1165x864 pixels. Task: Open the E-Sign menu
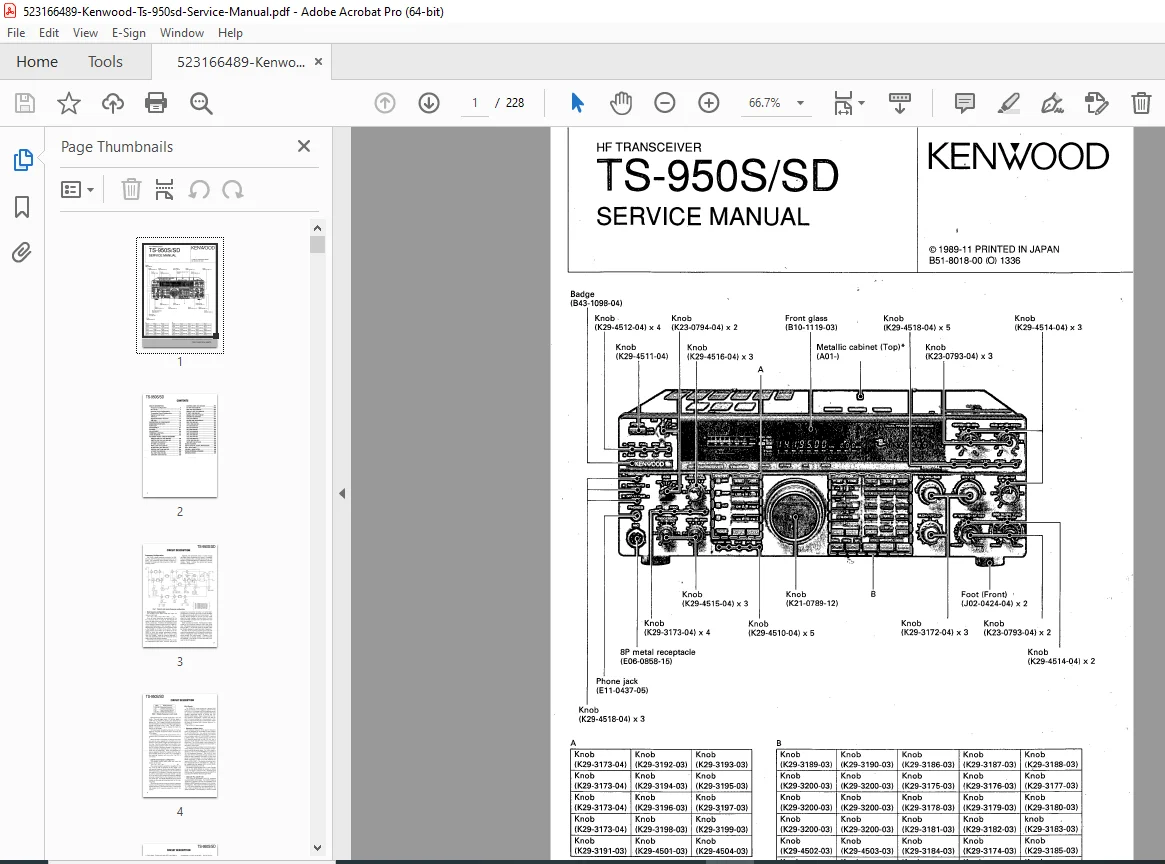tap(129, 33)
